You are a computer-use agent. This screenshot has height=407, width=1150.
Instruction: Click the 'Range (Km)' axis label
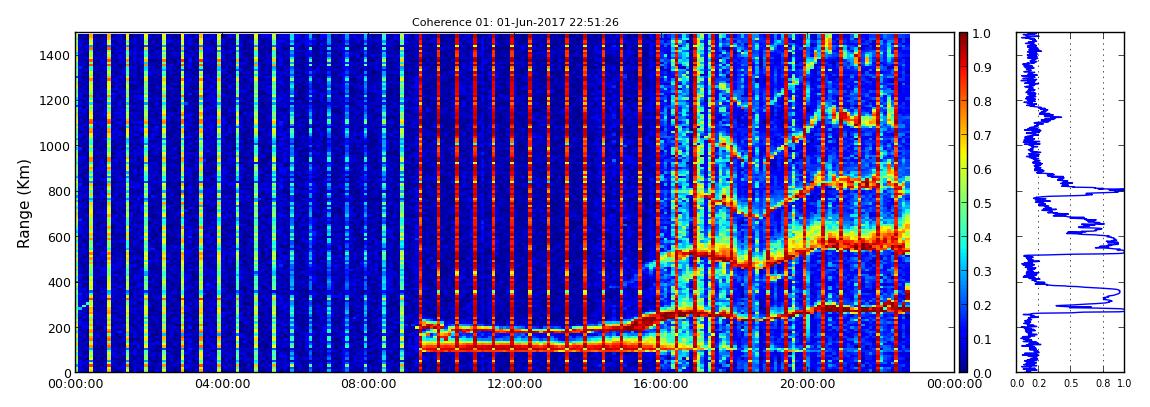(24, 203)
